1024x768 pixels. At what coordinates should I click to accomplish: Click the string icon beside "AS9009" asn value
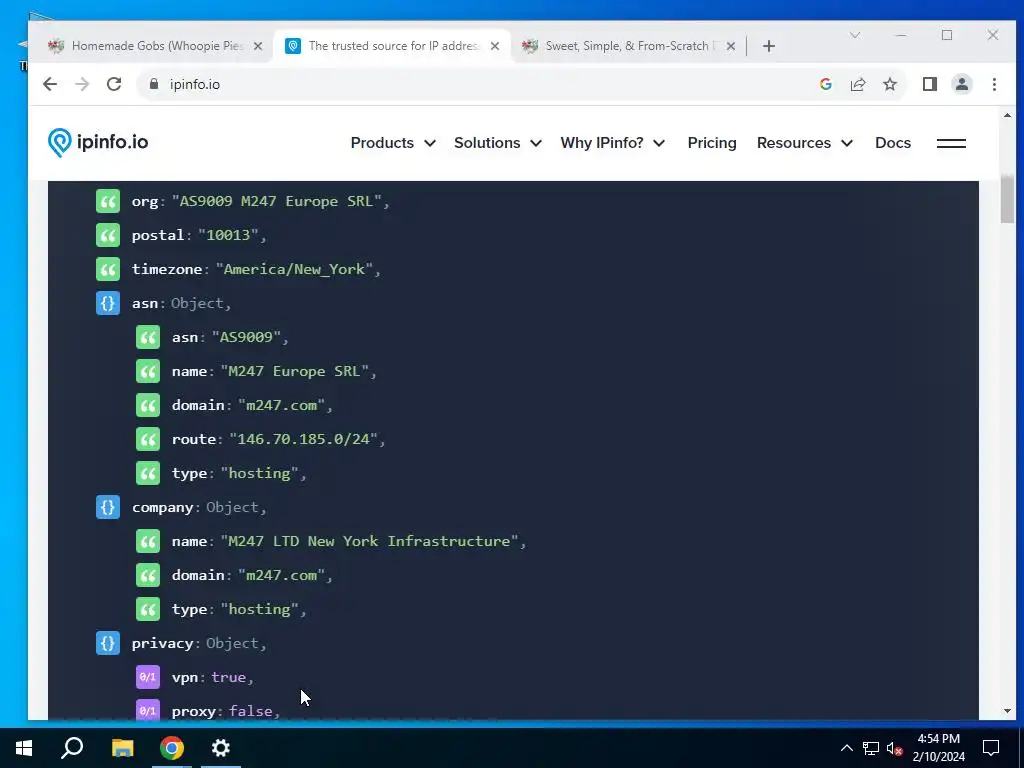(148, 337)
